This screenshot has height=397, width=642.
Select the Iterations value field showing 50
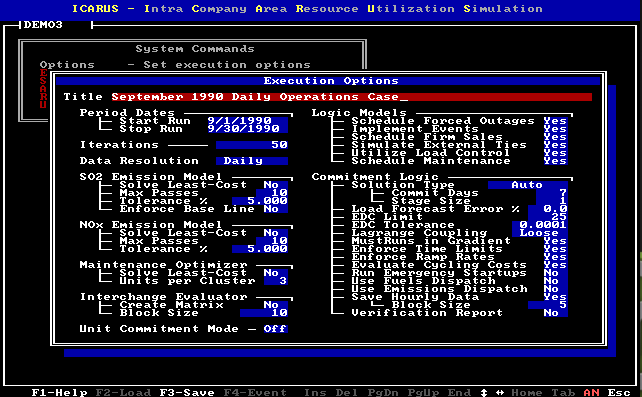(252, 145)
